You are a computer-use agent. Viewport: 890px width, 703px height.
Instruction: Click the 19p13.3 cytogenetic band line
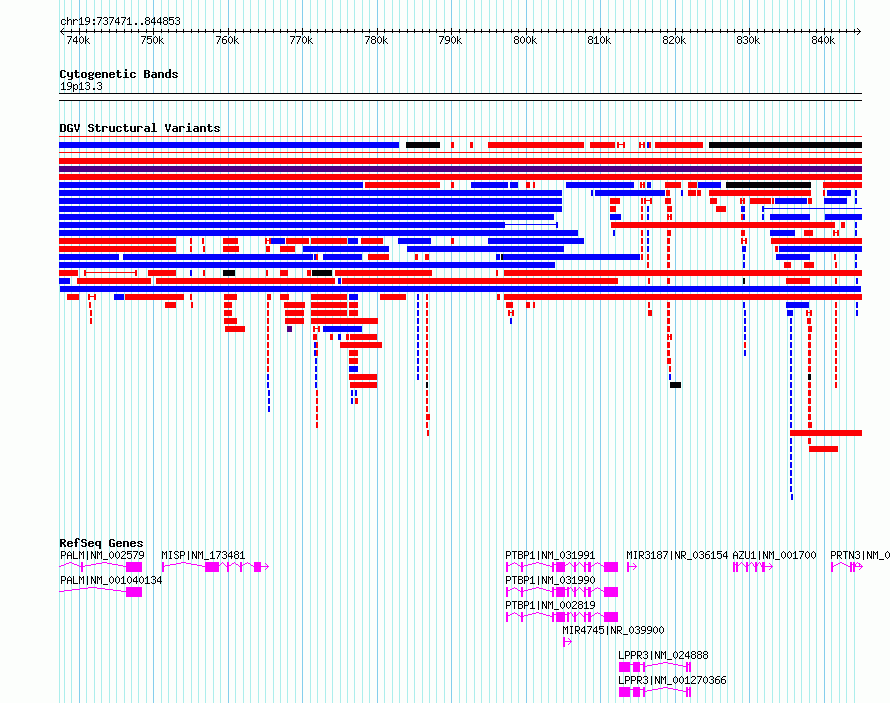coord(460,97)
